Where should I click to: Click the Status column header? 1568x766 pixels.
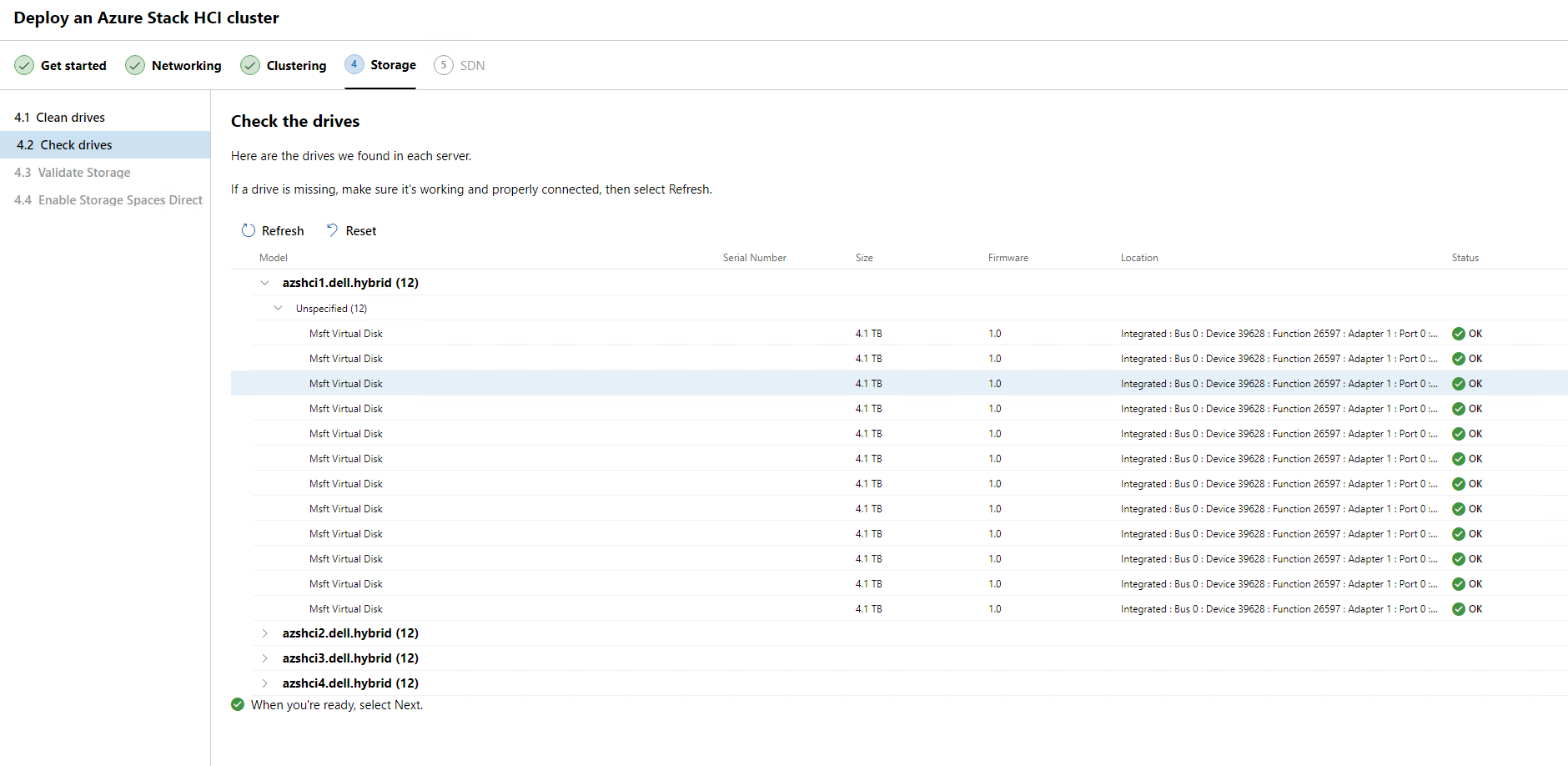pos(1465,258)
